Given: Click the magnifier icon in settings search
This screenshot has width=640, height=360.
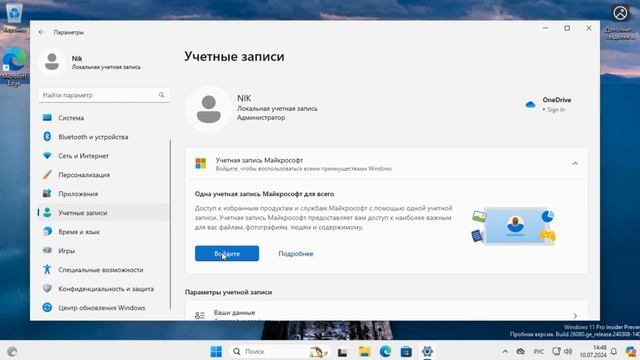Looking at the screenshot, I should 162,95.
